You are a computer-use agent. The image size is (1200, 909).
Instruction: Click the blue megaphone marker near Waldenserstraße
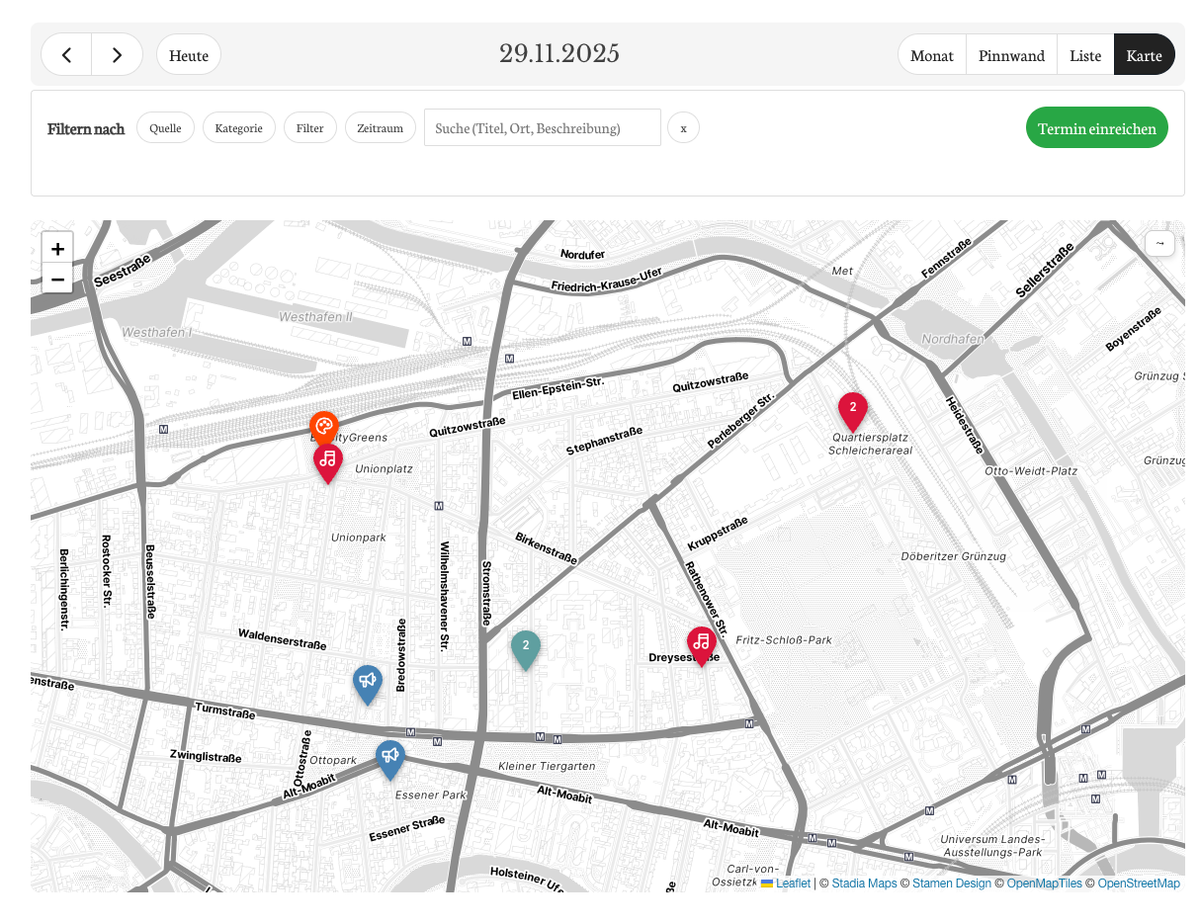[368, 681]
